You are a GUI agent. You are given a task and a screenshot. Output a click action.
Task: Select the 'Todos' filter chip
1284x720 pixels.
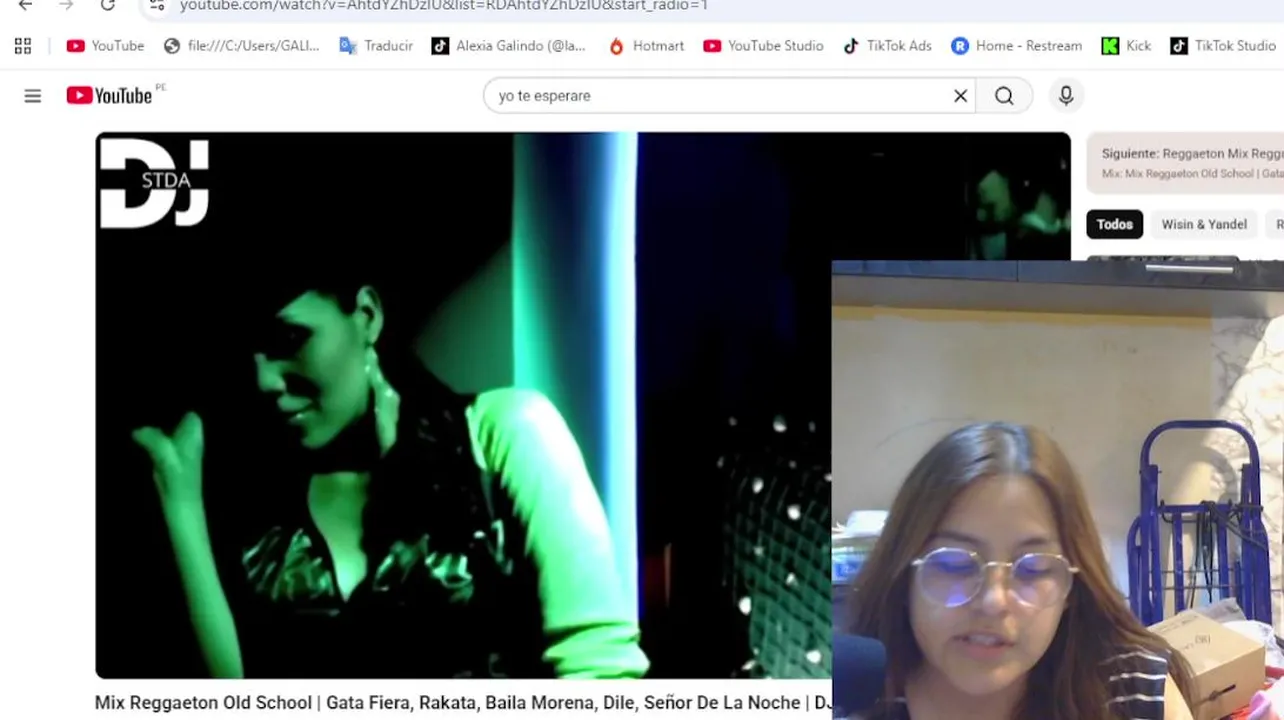(x=1114, y=224)
